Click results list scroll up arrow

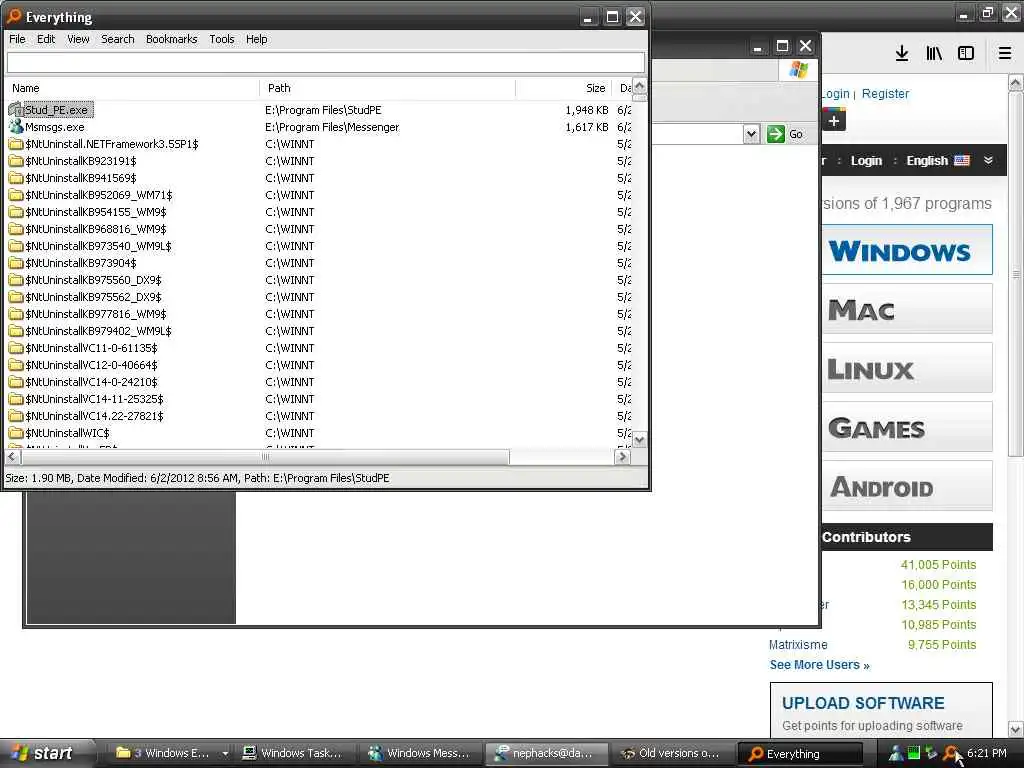coord(639,86)
